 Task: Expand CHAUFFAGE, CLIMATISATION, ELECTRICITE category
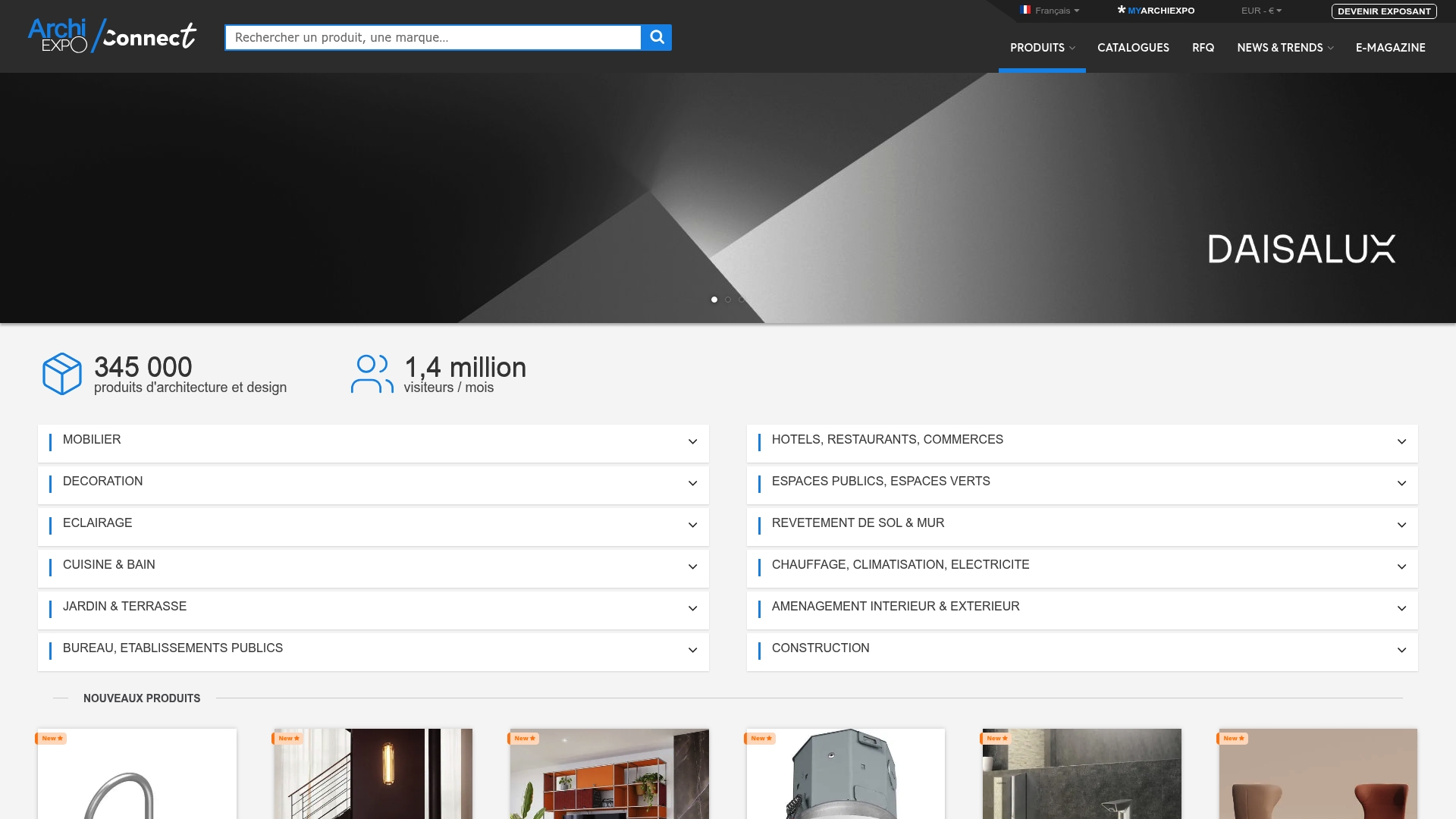pos(1082,568)
